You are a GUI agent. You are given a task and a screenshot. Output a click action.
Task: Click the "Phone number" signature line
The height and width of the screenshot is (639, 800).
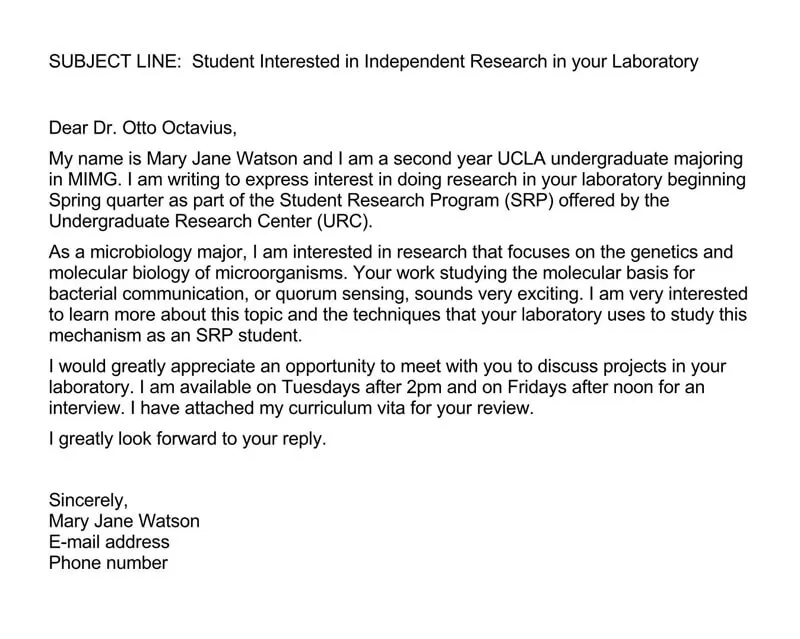[x=108, y=562]
